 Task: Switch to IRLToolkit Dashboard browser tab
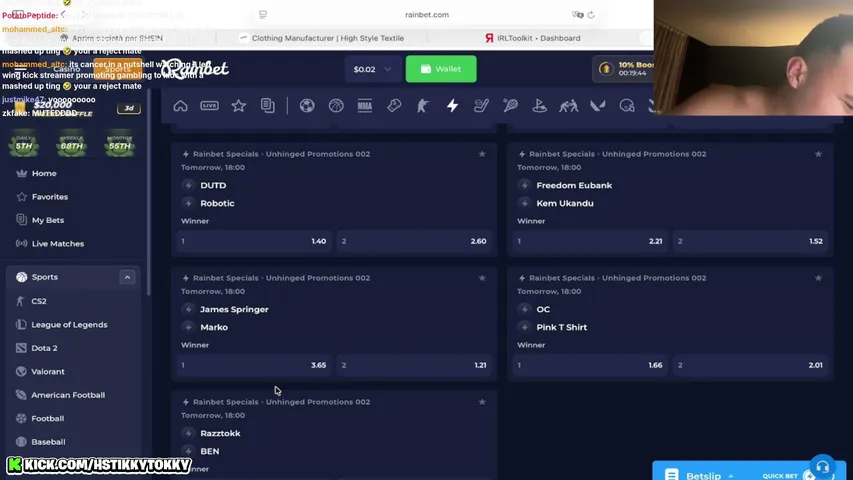point(532,38)
